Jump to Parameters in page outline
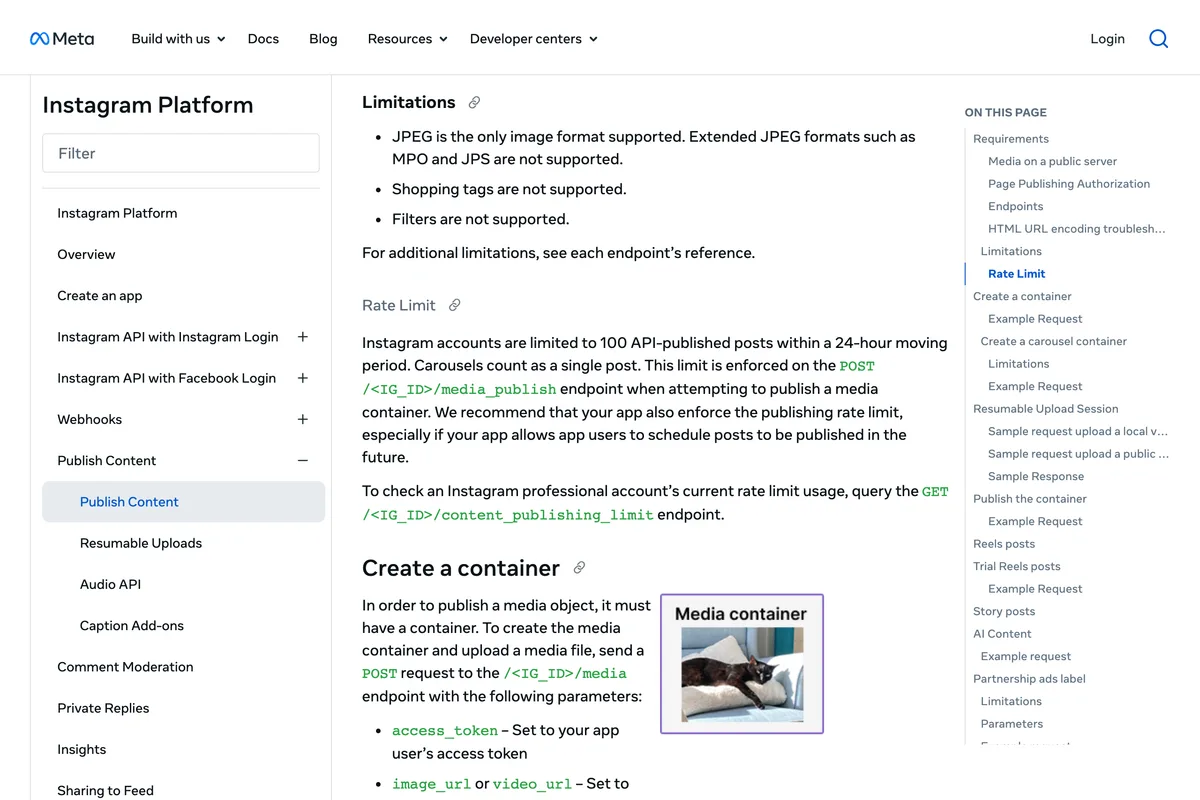Image resolution: width=1200 pixels, height=800 pixels. click(x=1011, y=724)
